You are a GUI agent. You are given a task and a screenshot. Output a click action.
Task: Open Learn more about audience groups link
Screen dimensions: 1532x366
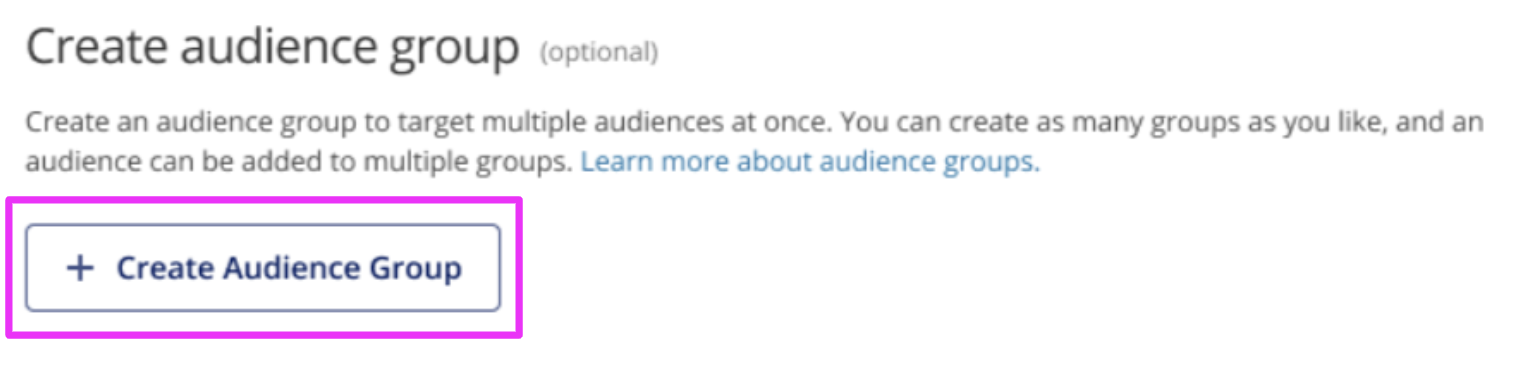coord(810,162)
